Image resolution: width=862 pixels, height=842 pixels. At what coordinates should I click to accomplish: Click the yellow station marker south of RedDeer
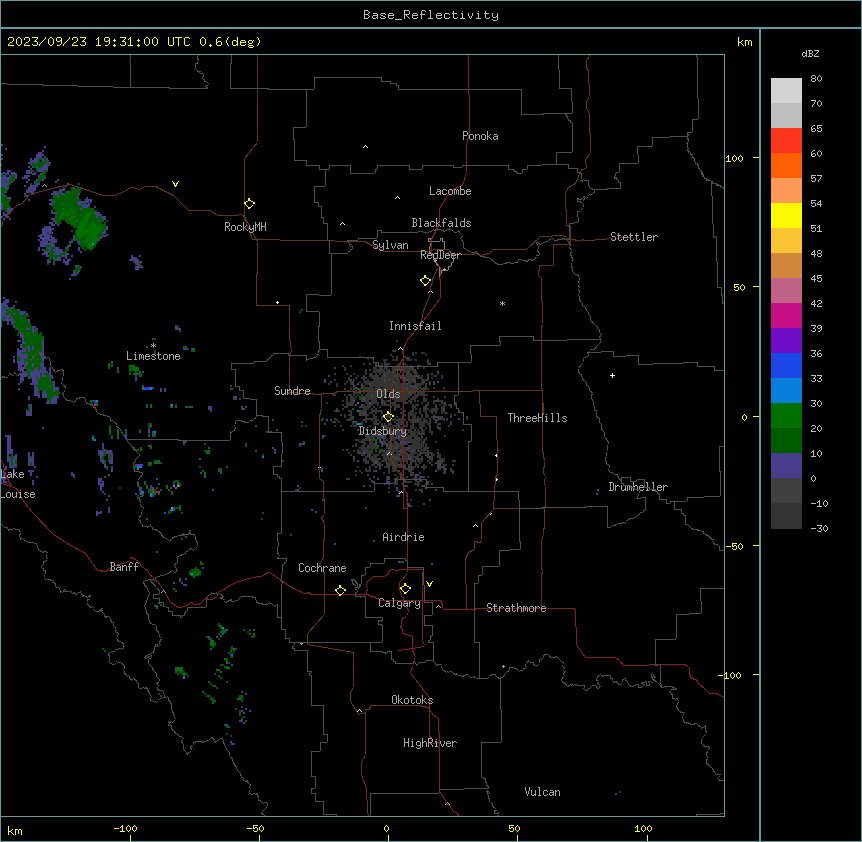pos(425,281)
